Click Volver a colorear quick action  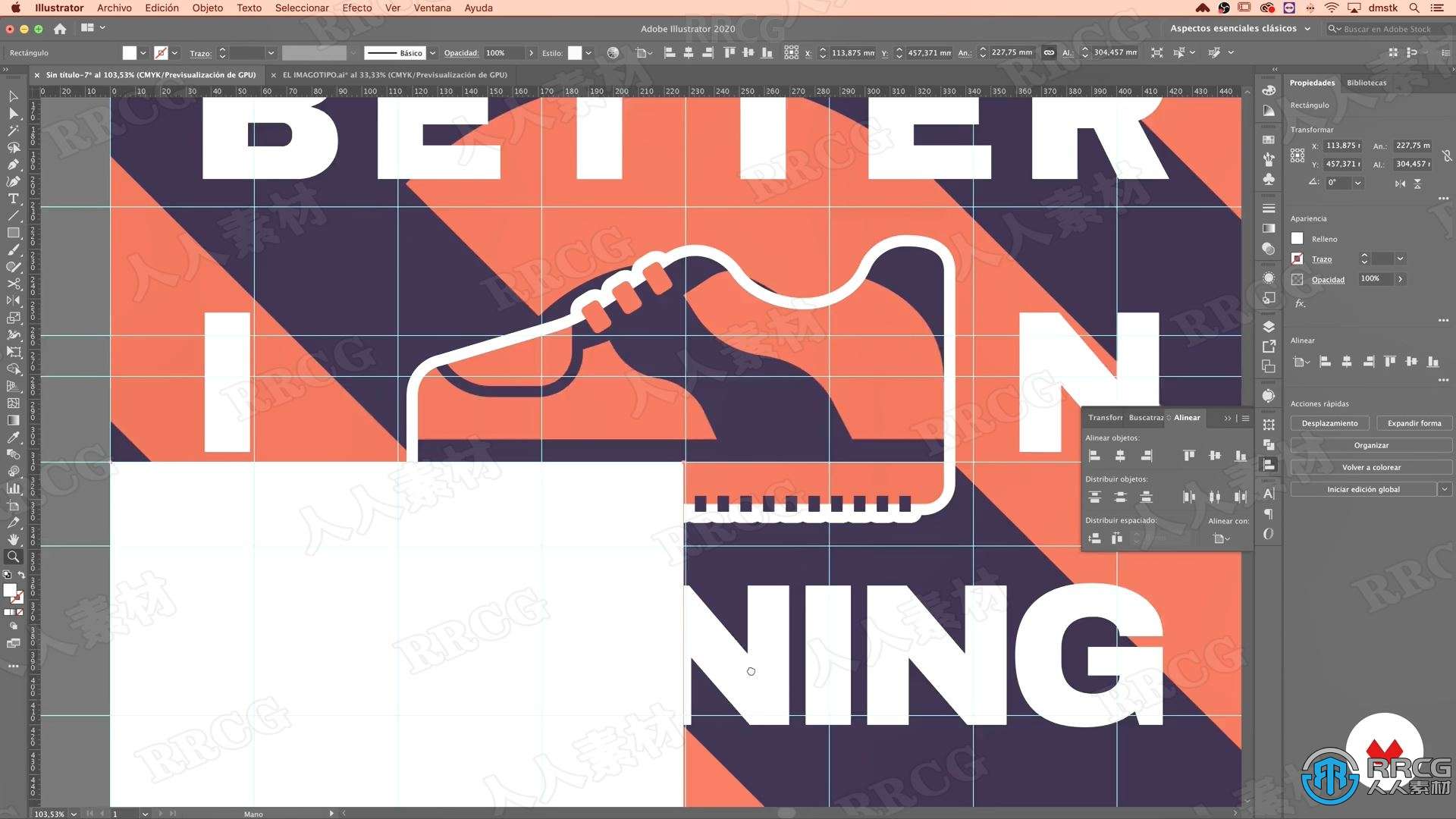coord(1370,467)
